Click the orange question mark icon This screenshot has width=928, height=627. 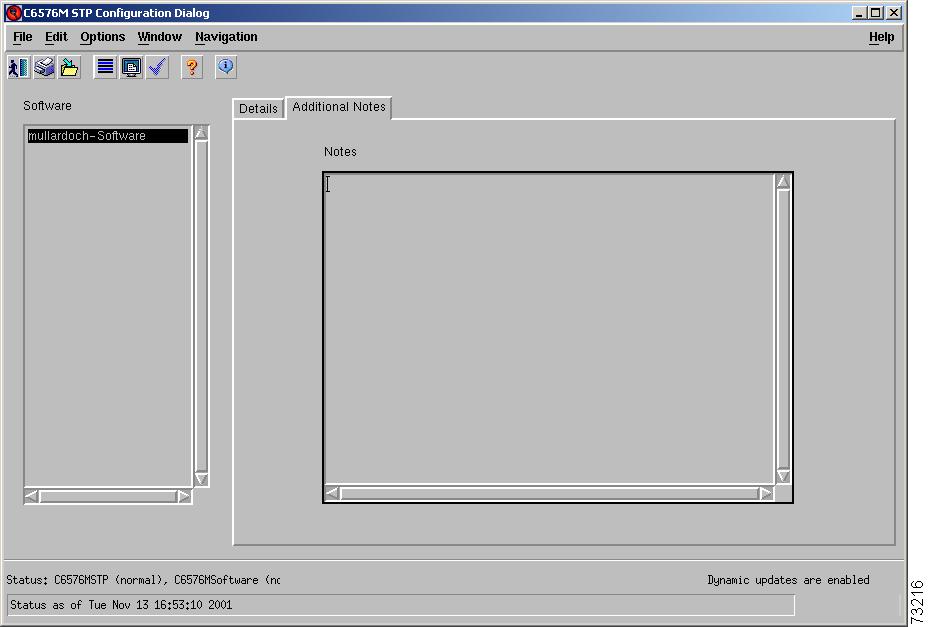pos(192,67)
